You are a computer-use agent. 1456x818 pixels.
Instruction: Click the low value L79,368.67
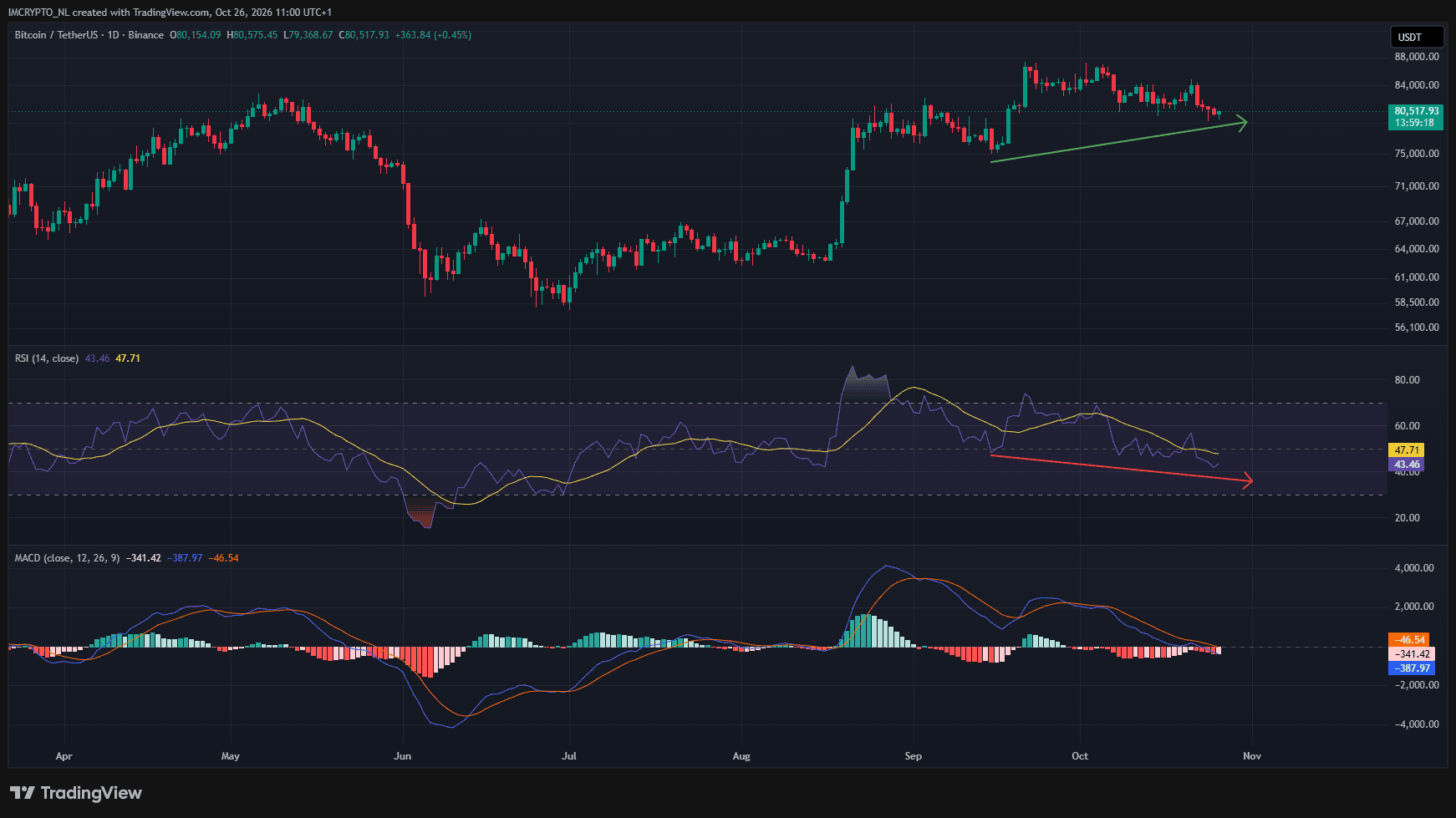[308, 35]
